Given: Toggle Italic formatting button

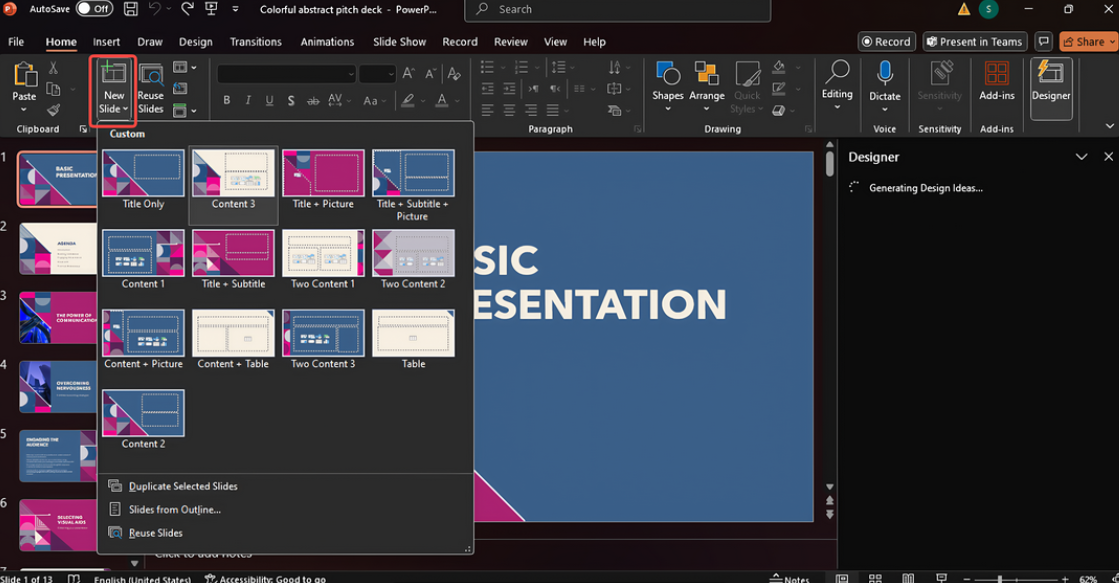Looking at the screenshot, I should coord(249,101).
